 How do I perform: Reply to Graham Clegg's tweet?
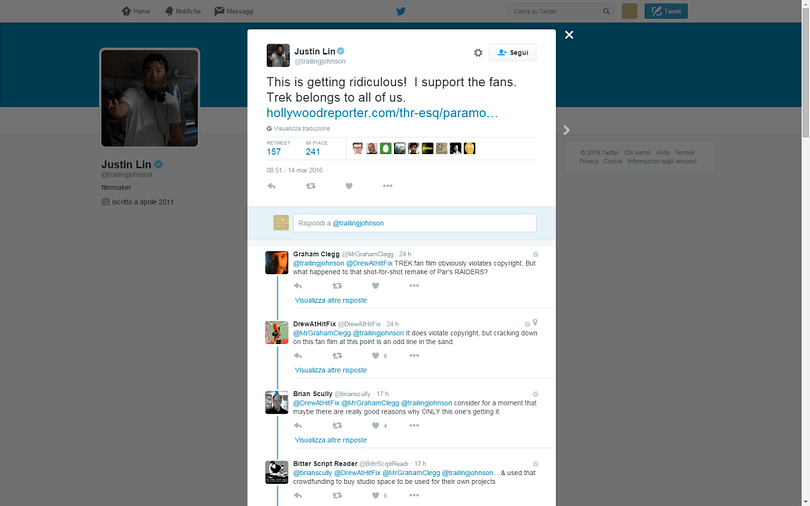point(298,286)
